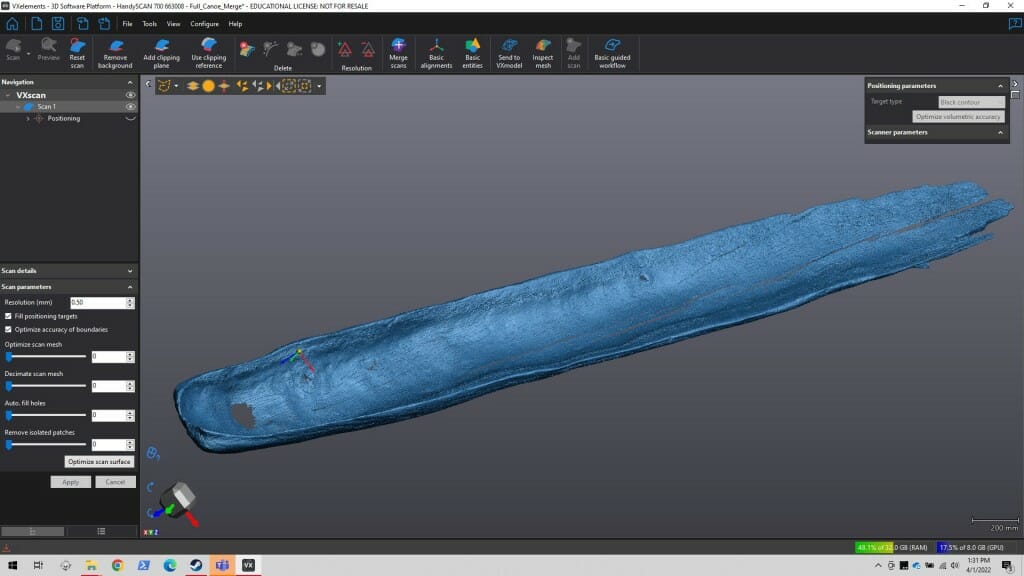The width and height of the screenshot is (1024, 576).
Task: Expand the Positioning tree node
Action: pos(28,118)
